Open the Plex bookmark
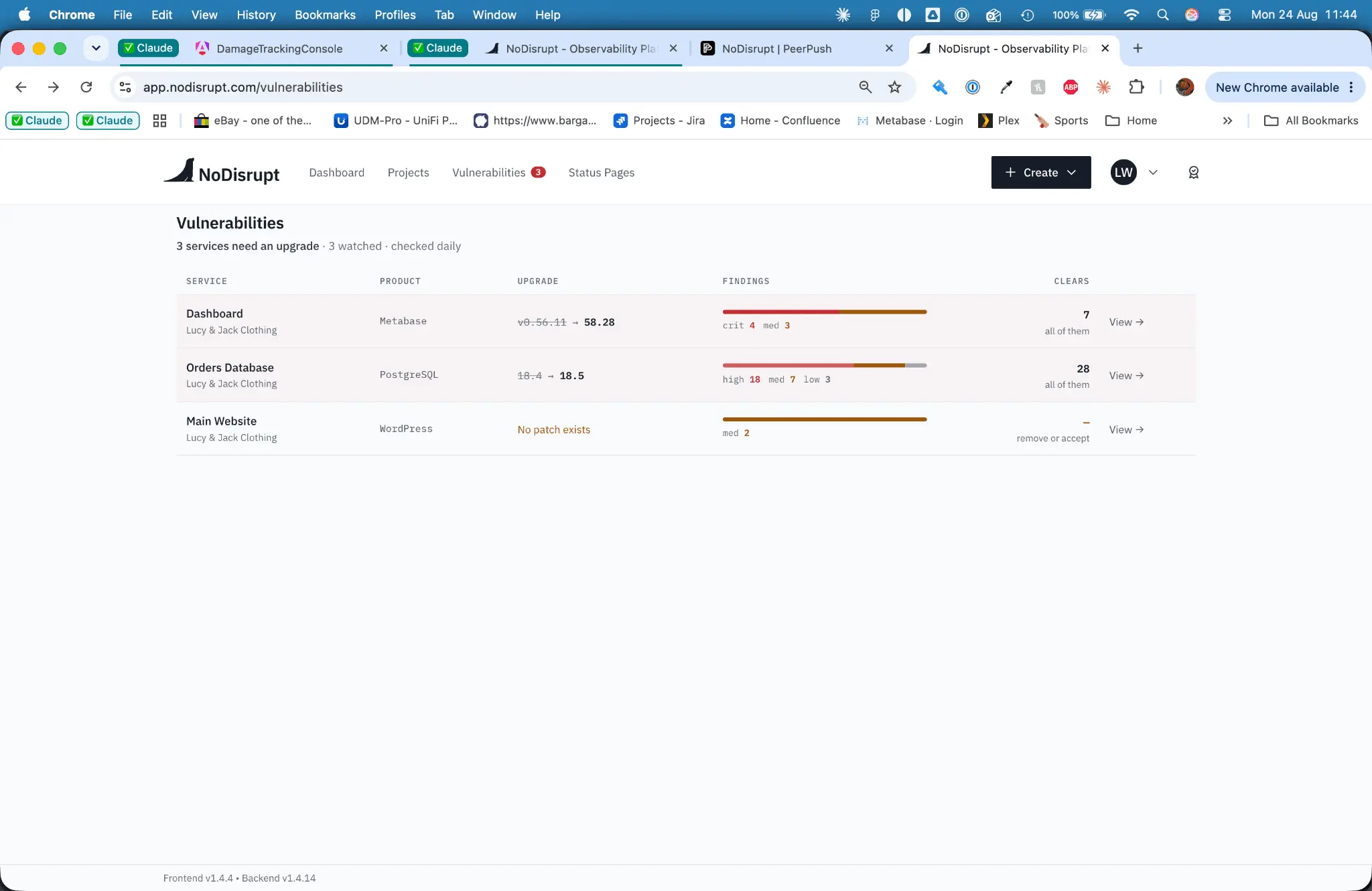 [999, 121]
